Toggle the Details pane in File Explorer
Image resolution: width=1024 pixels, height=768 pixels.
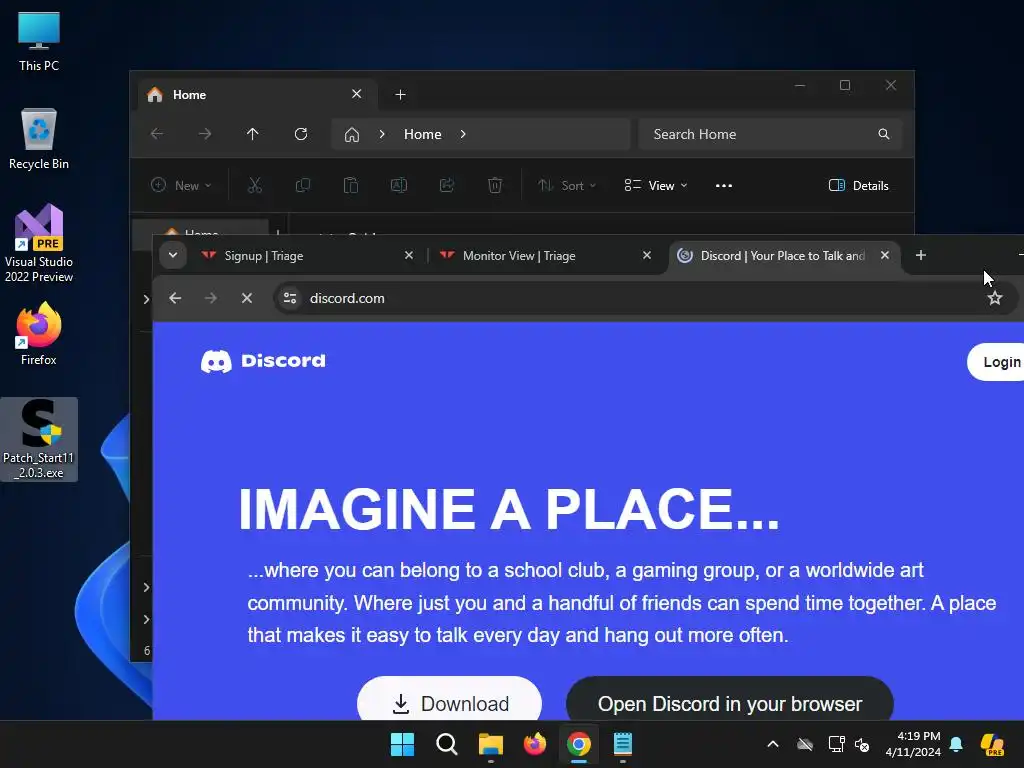(x=858, y=185)
